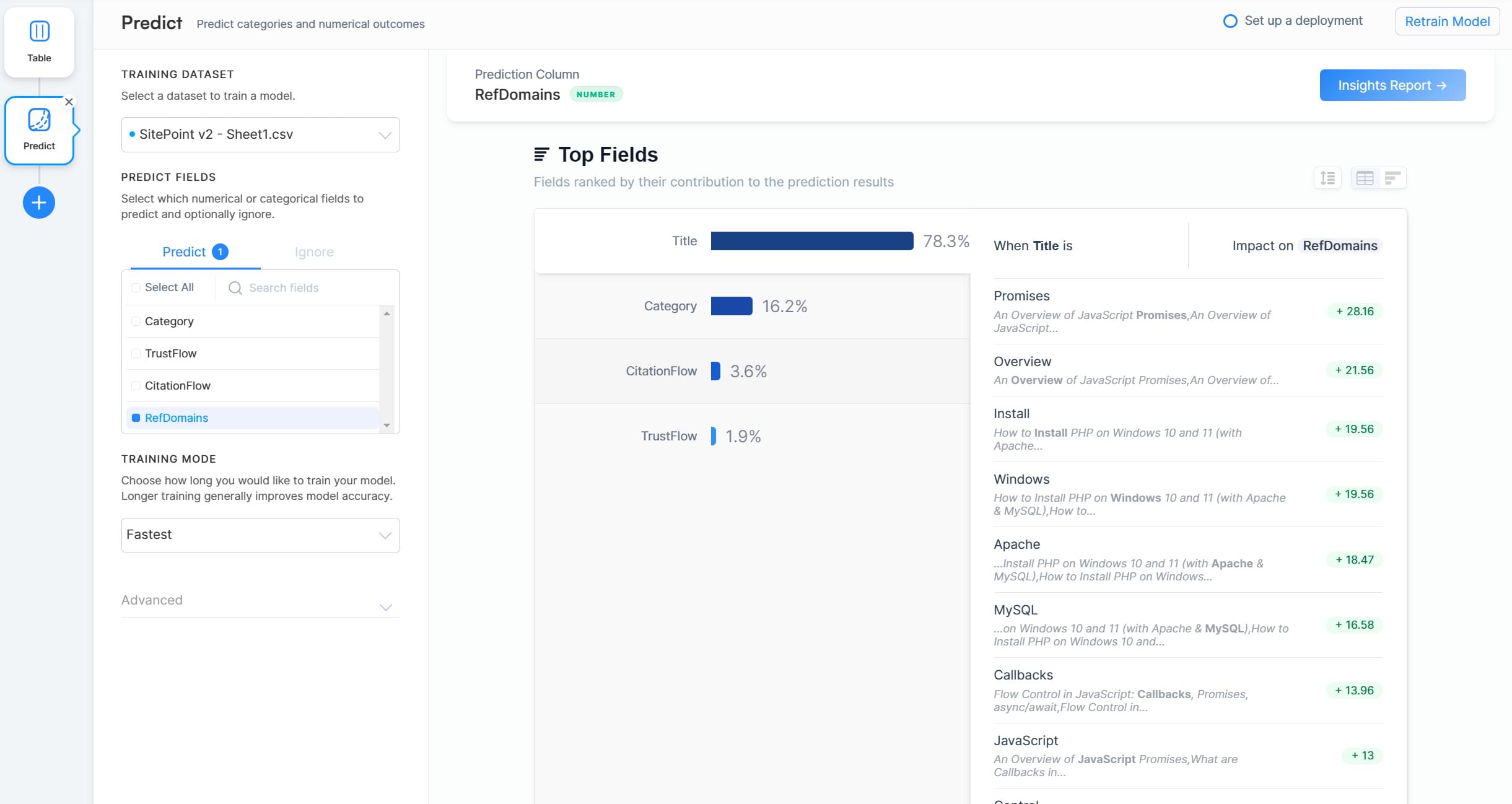Uncheck the RefDomains field checkbox
Screen dimensions: 1512x804
[136, 418]
